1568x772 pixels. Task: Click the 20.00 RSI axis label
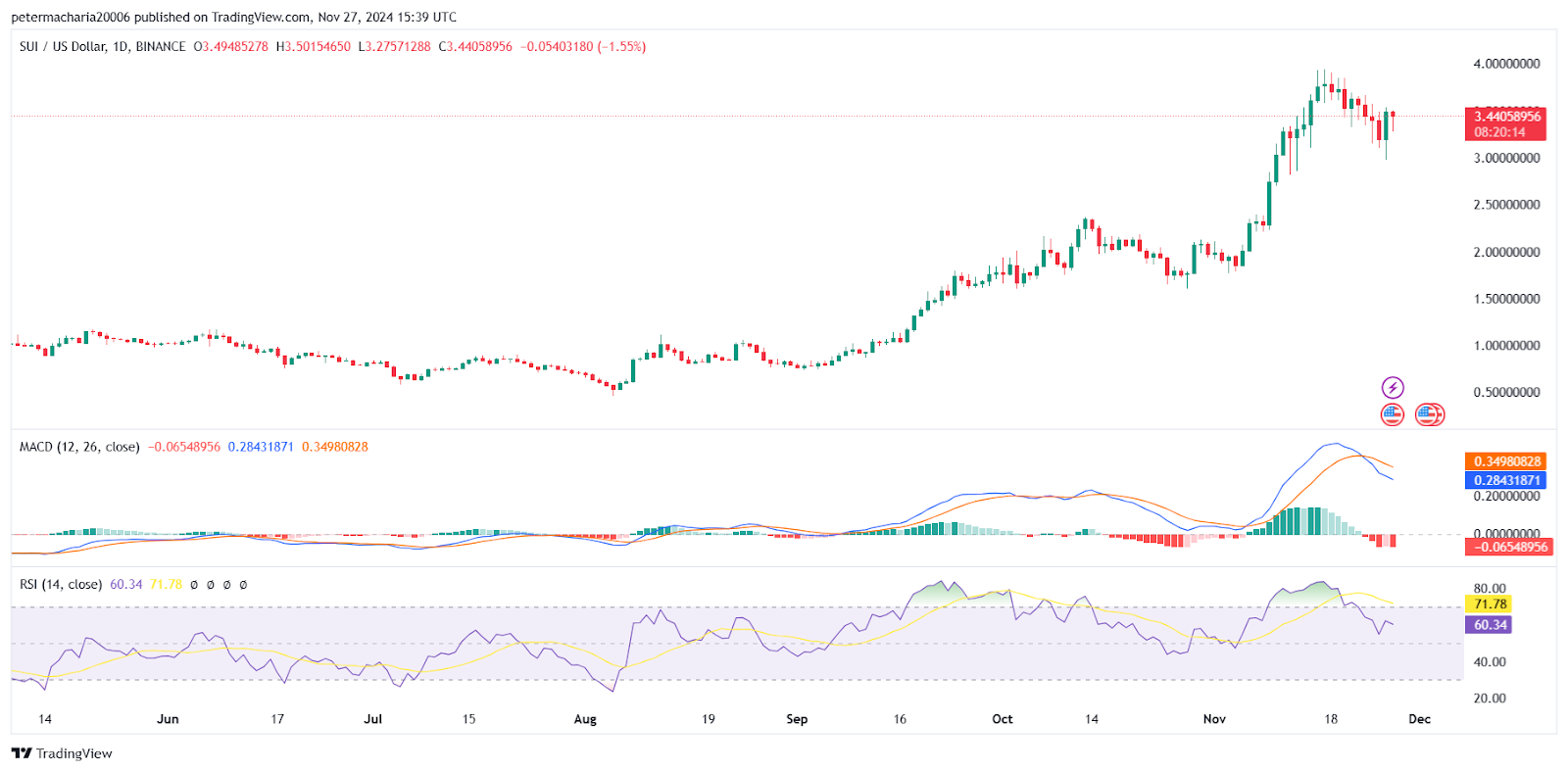[1490, 699]
